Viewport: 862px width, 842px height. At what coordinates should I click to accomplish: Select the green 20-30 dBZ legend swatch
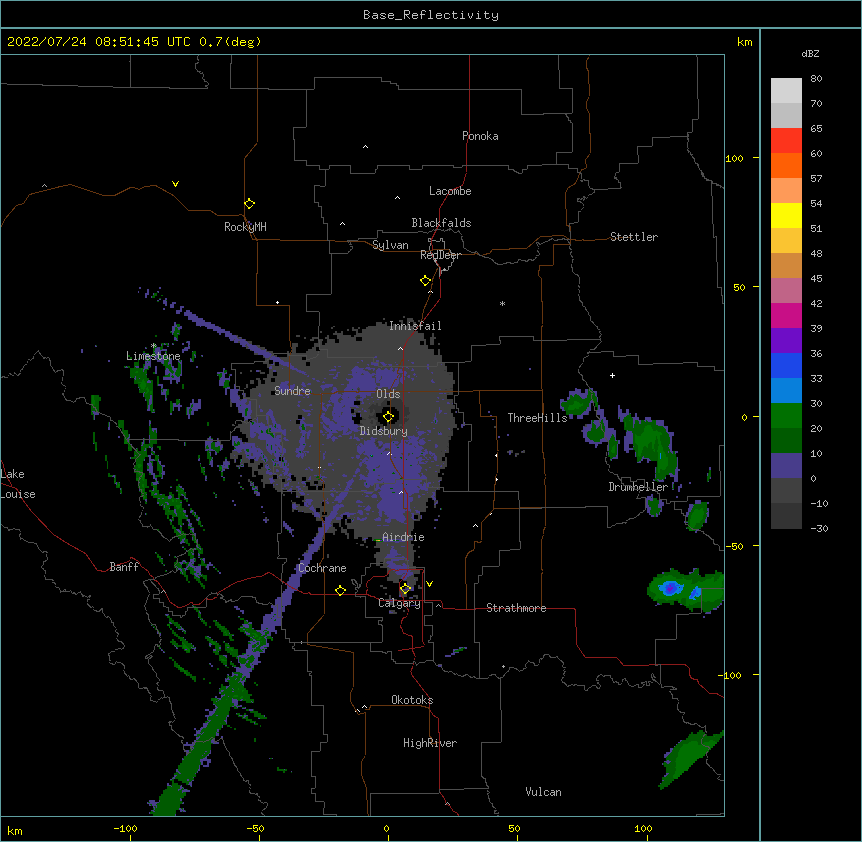(x=786, y=416)
